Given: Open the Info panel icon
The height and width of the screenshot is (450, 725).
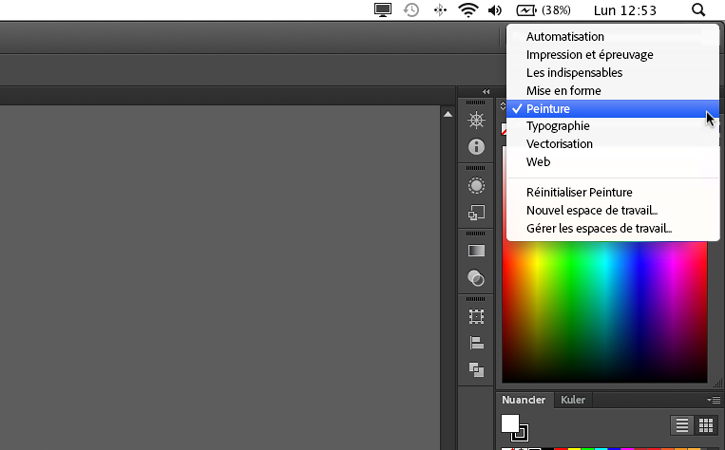Looking at the screenshot, I should coord(476,147).
